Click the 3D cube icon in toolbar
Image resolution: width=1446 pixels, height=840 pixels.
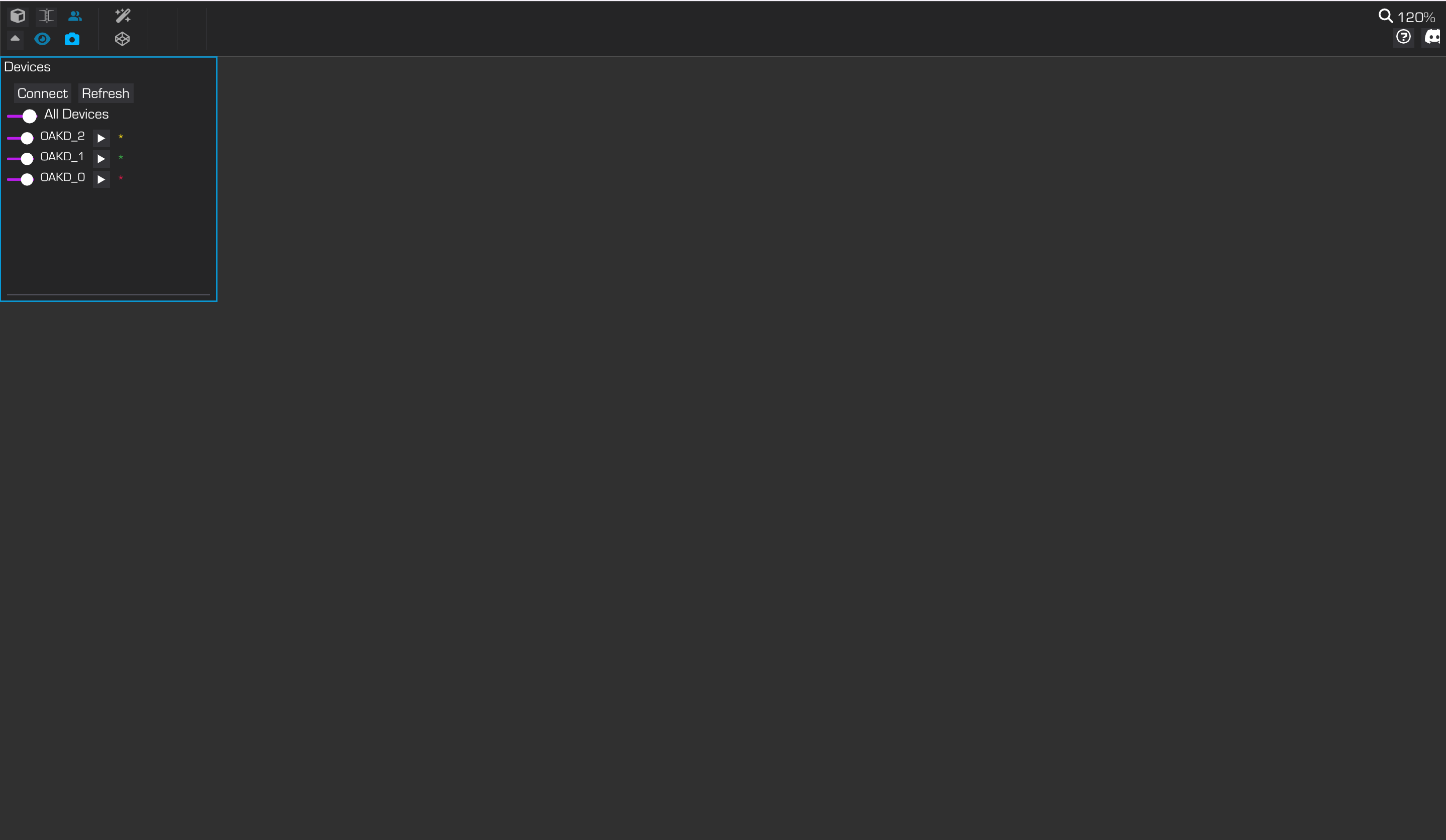coord(18,16)
